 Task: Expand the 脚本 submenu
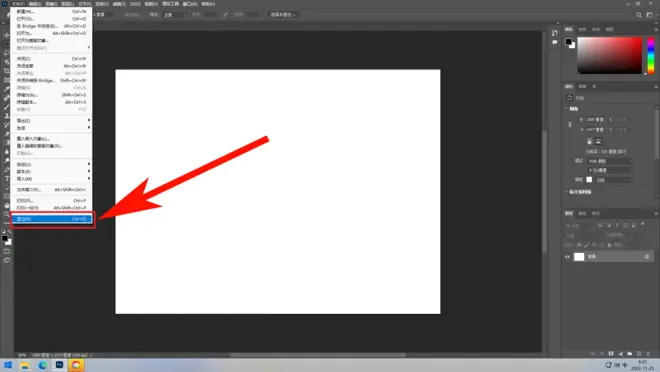coord(51,172)
